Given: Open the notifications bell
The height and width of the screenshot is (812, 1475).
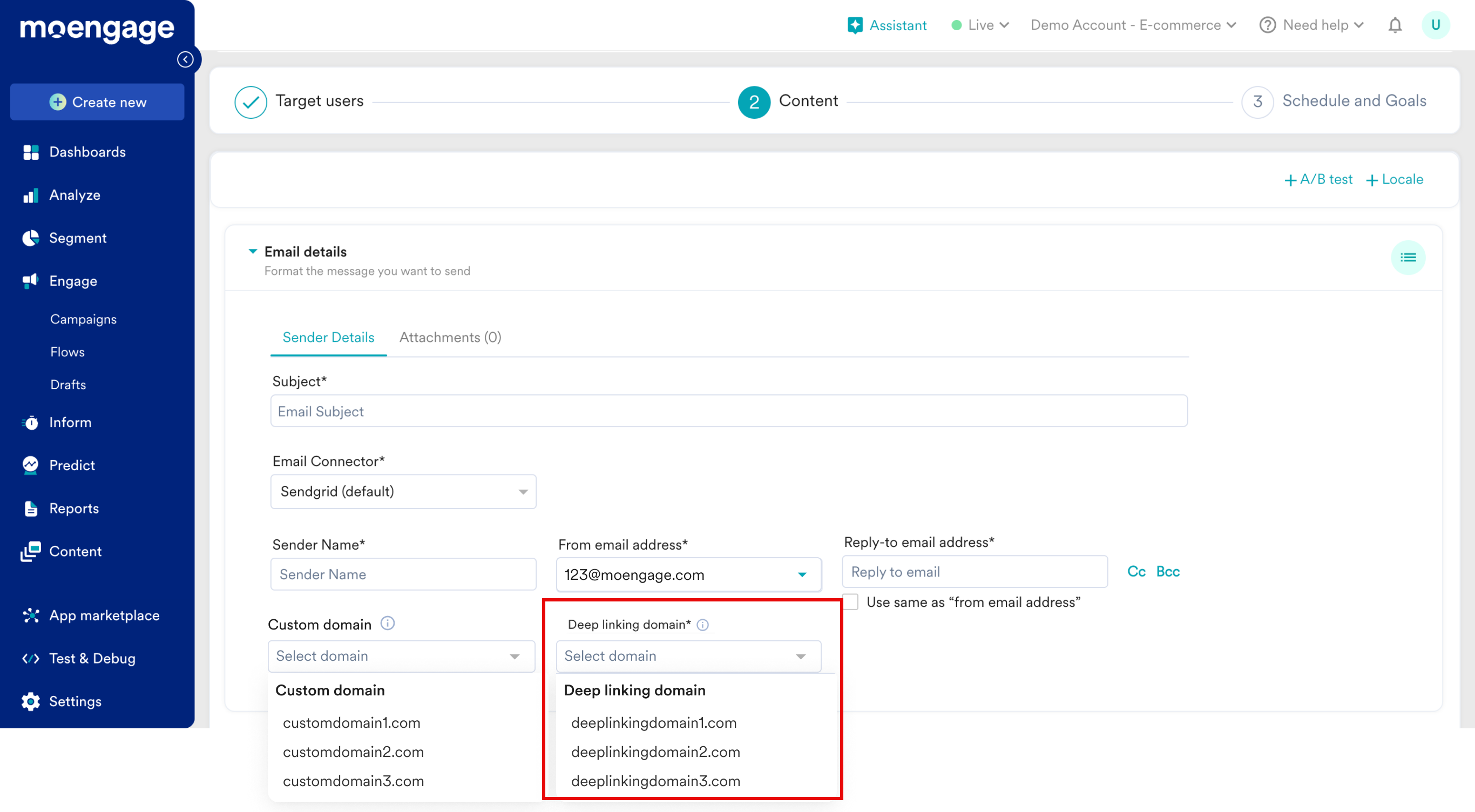Looking at the screenshot, I should point(1395,25).
